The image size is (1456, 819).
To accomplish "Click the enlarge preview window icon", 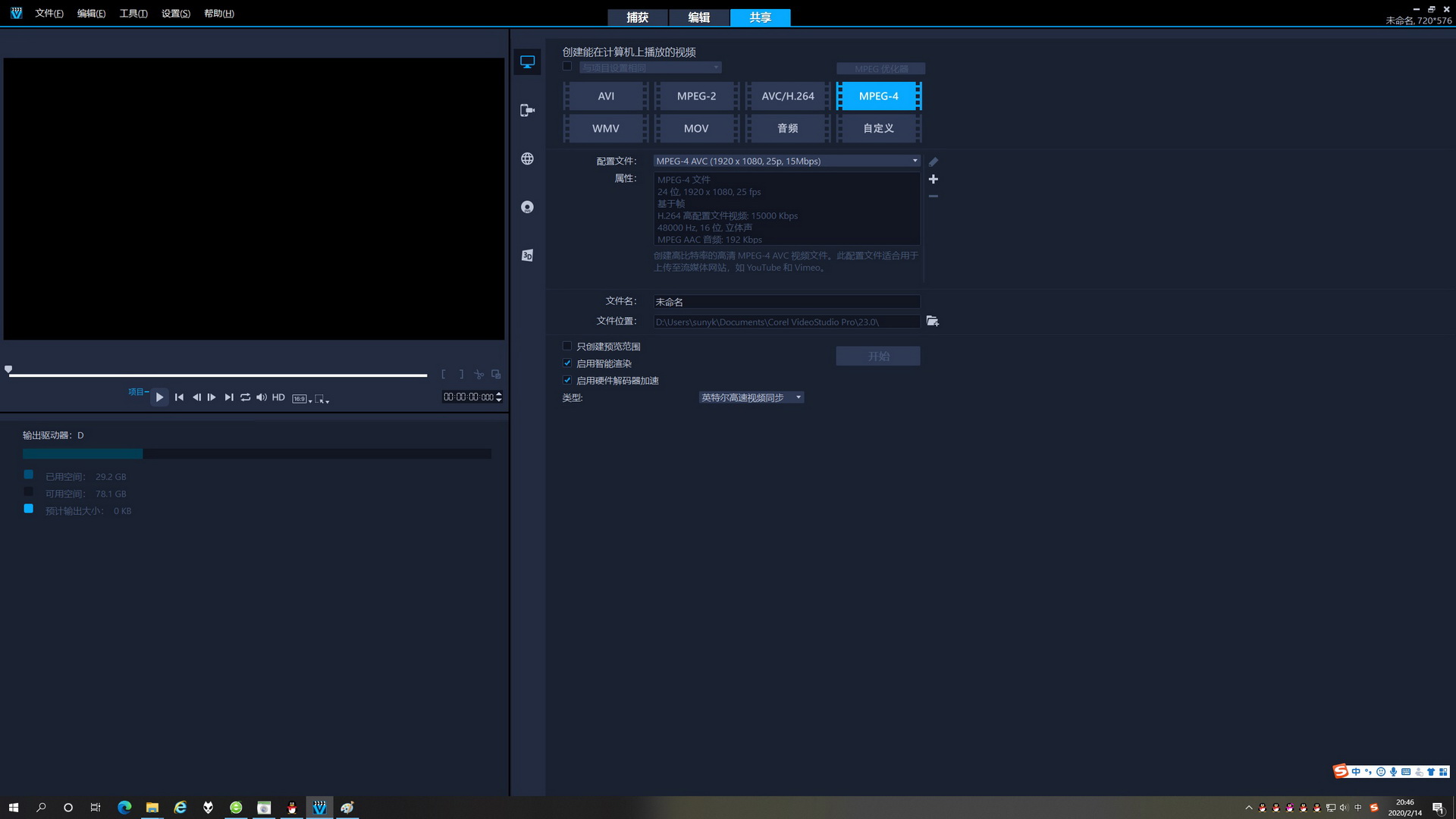I will (x=496, y=374).
